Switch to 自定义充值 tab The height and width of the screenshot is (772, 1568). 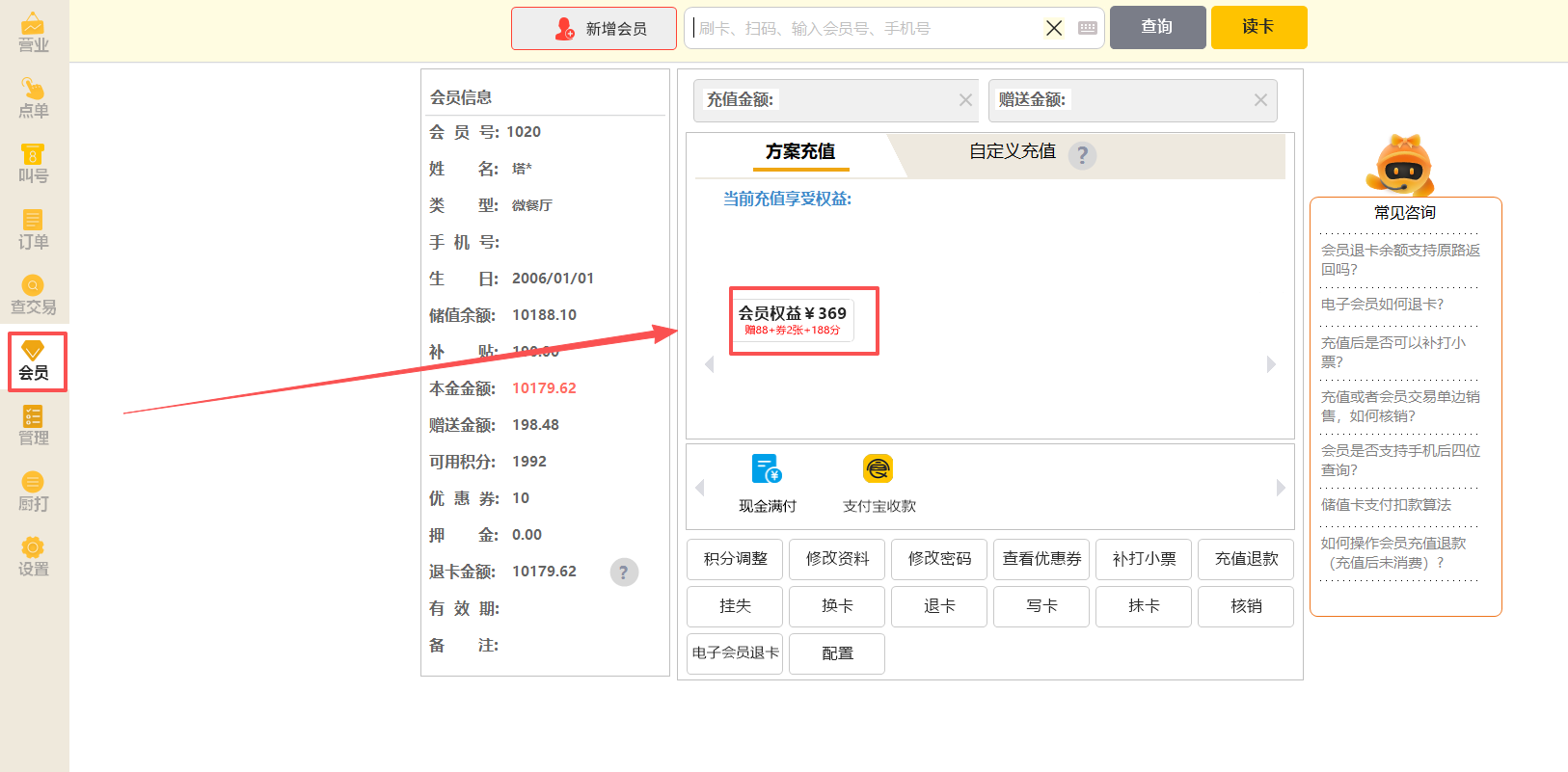(1012, 152)
